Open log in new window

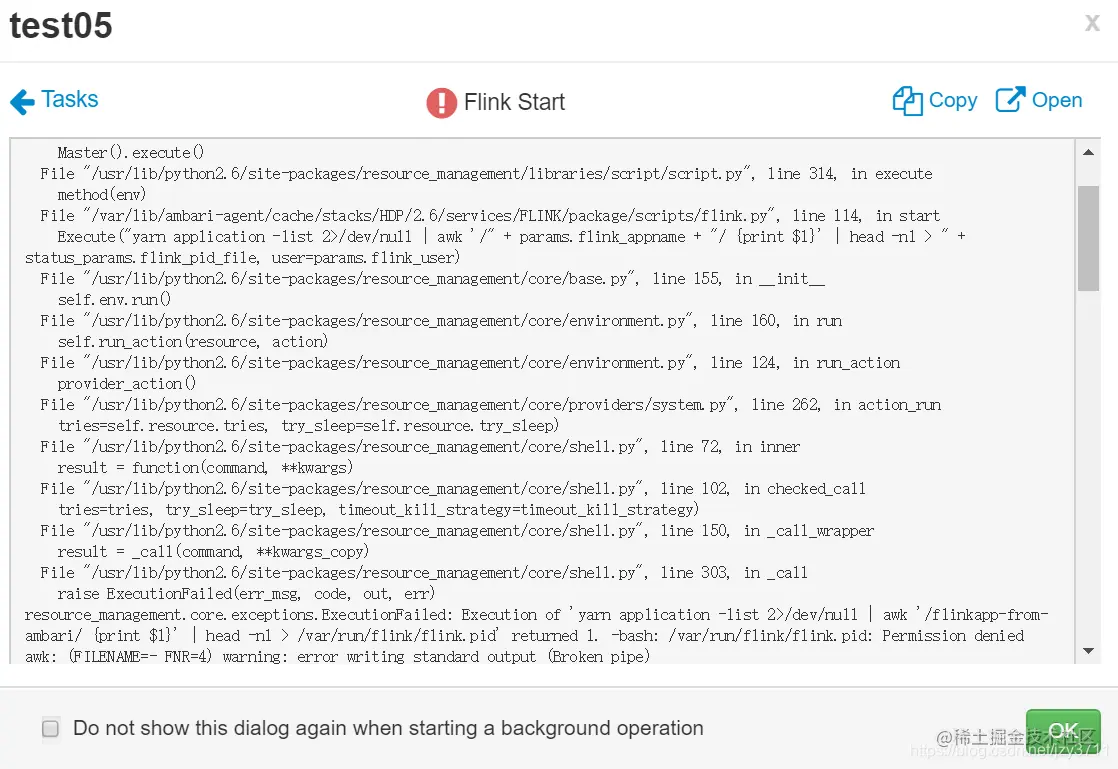coord(1039,100)
